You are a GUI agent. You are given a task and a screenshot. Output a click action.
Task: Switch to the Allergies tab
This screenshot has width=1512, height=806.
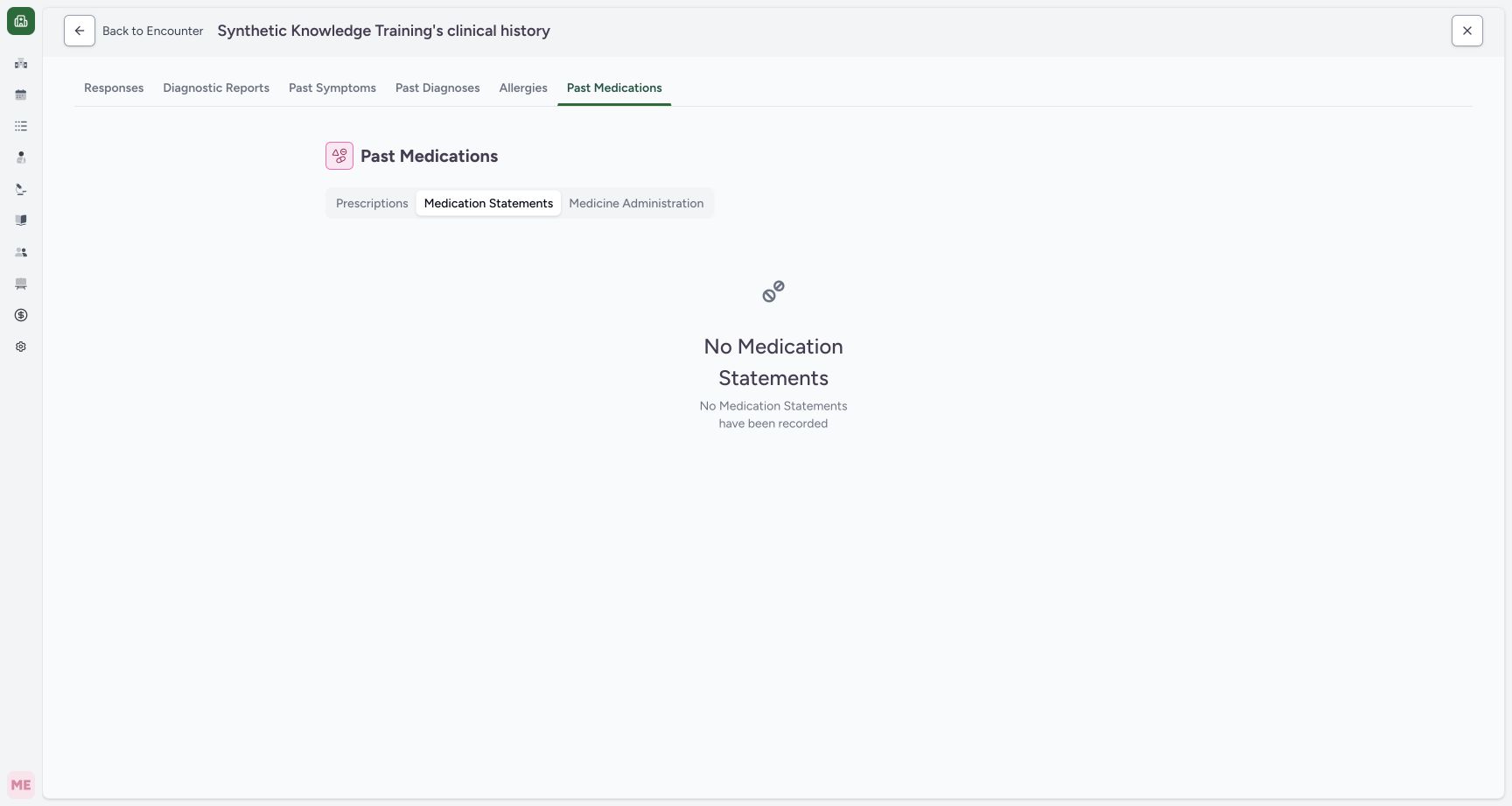point(523,88)
